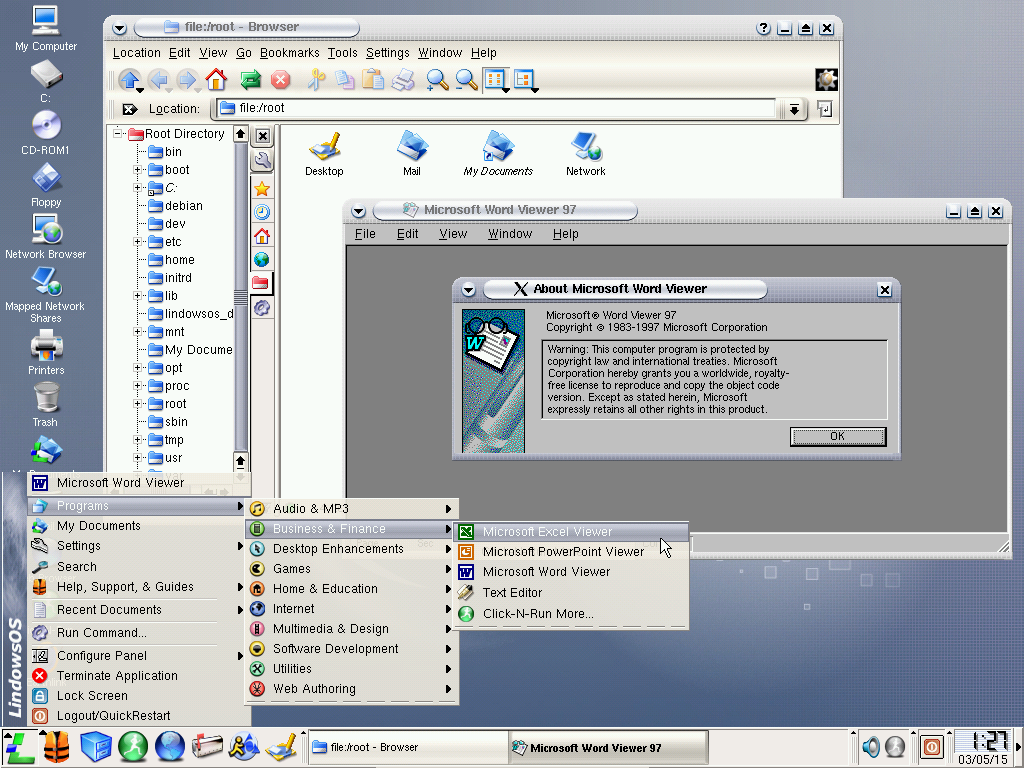Open the mailbox icon on the taskbar
Viewport: 1024px width, 768px height.
(x=208, y=747)
